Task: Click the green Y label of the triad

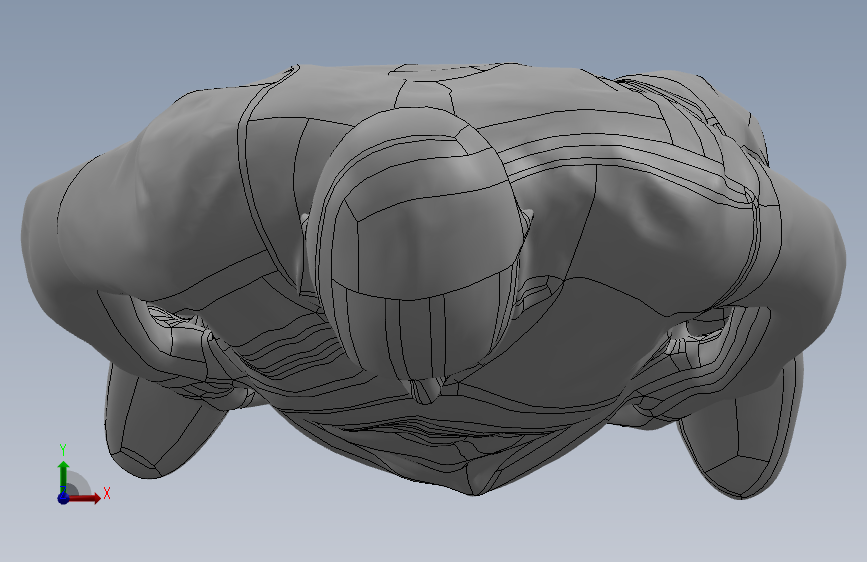Action: point(63,450)
